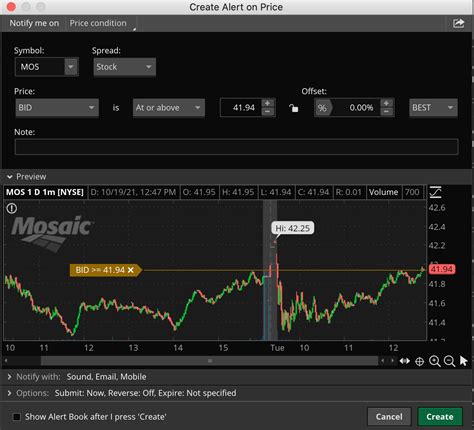Click the alert exclamation icon on chart

tap(12, 209)
